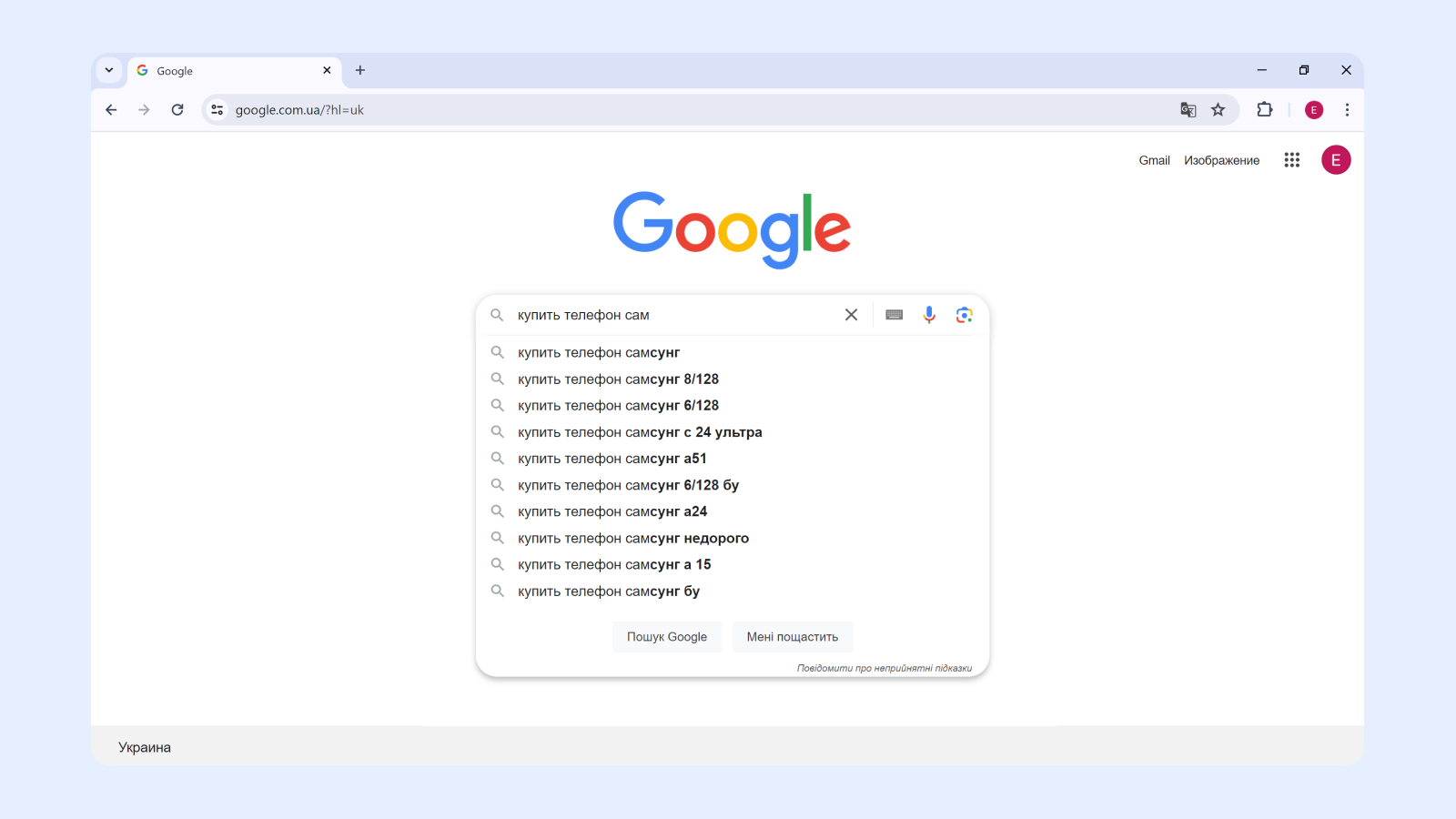
Task: Select suggestion купить телефон самсунг 8/128
Action: coord(618,379)
